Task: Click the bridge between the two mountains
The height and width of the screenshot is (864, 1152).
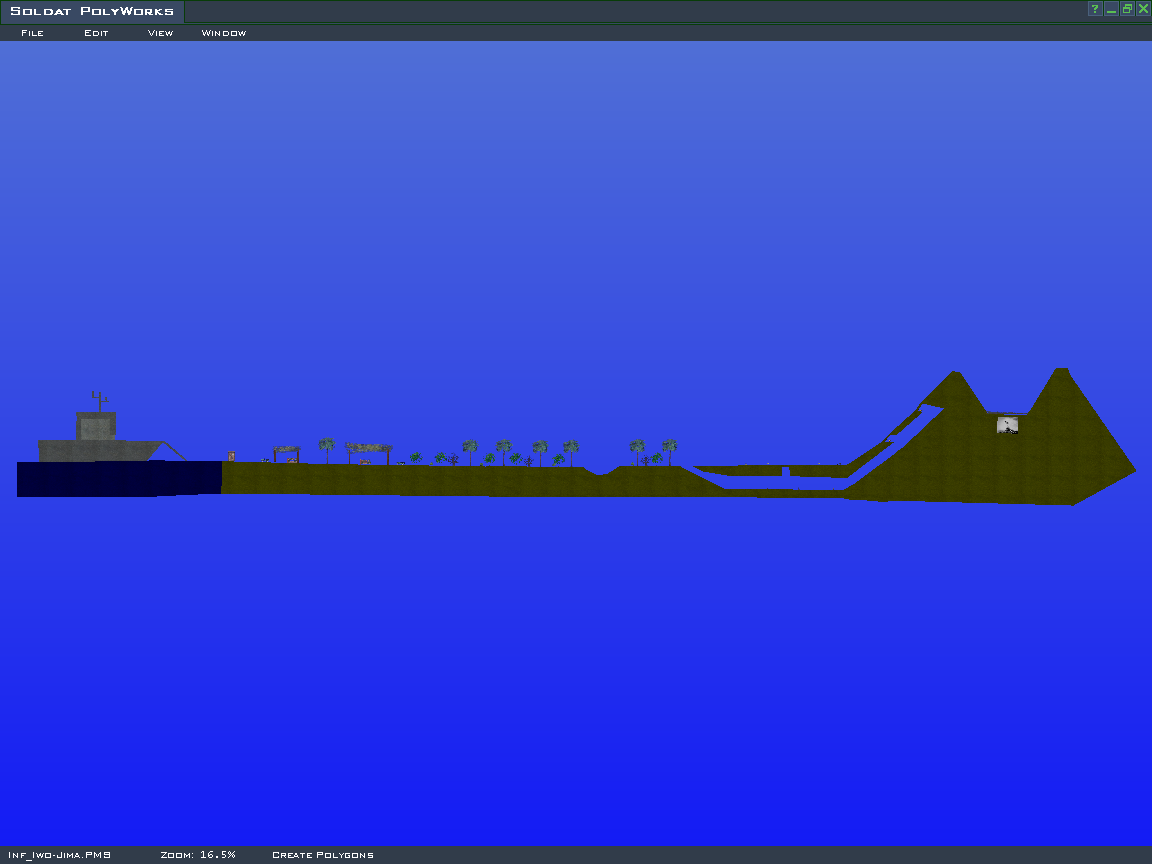Action: (1007, 412)
